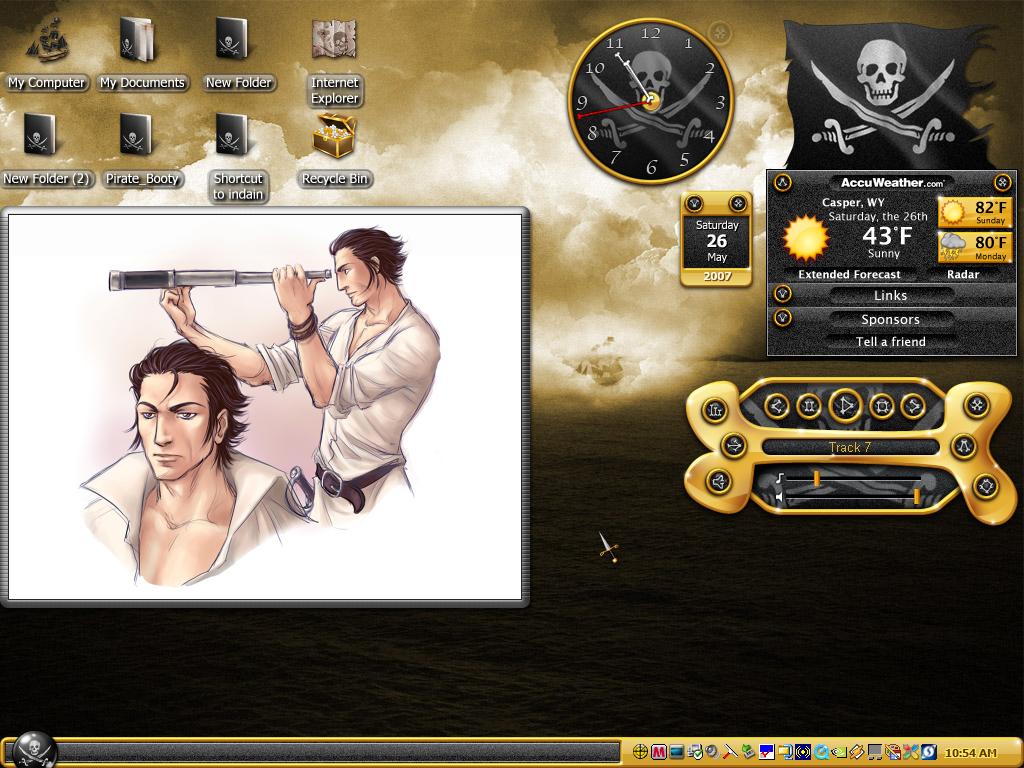
Task: Open the Extended Forecast link
Action: (x=849, y=274)
